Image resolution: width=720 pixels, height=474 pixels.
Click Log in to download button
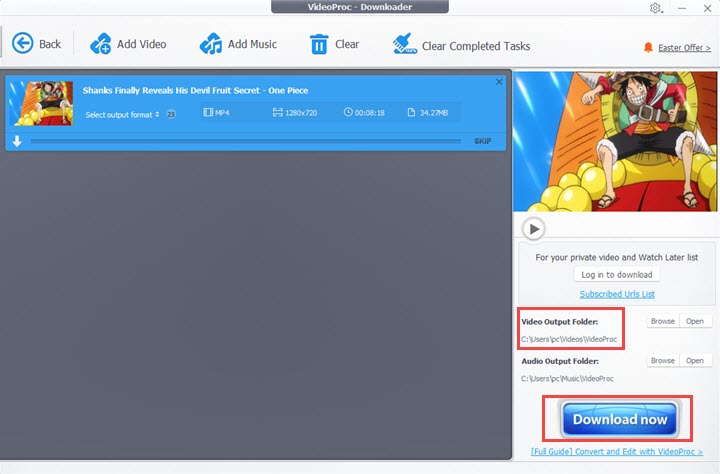[x=617, y=275]
